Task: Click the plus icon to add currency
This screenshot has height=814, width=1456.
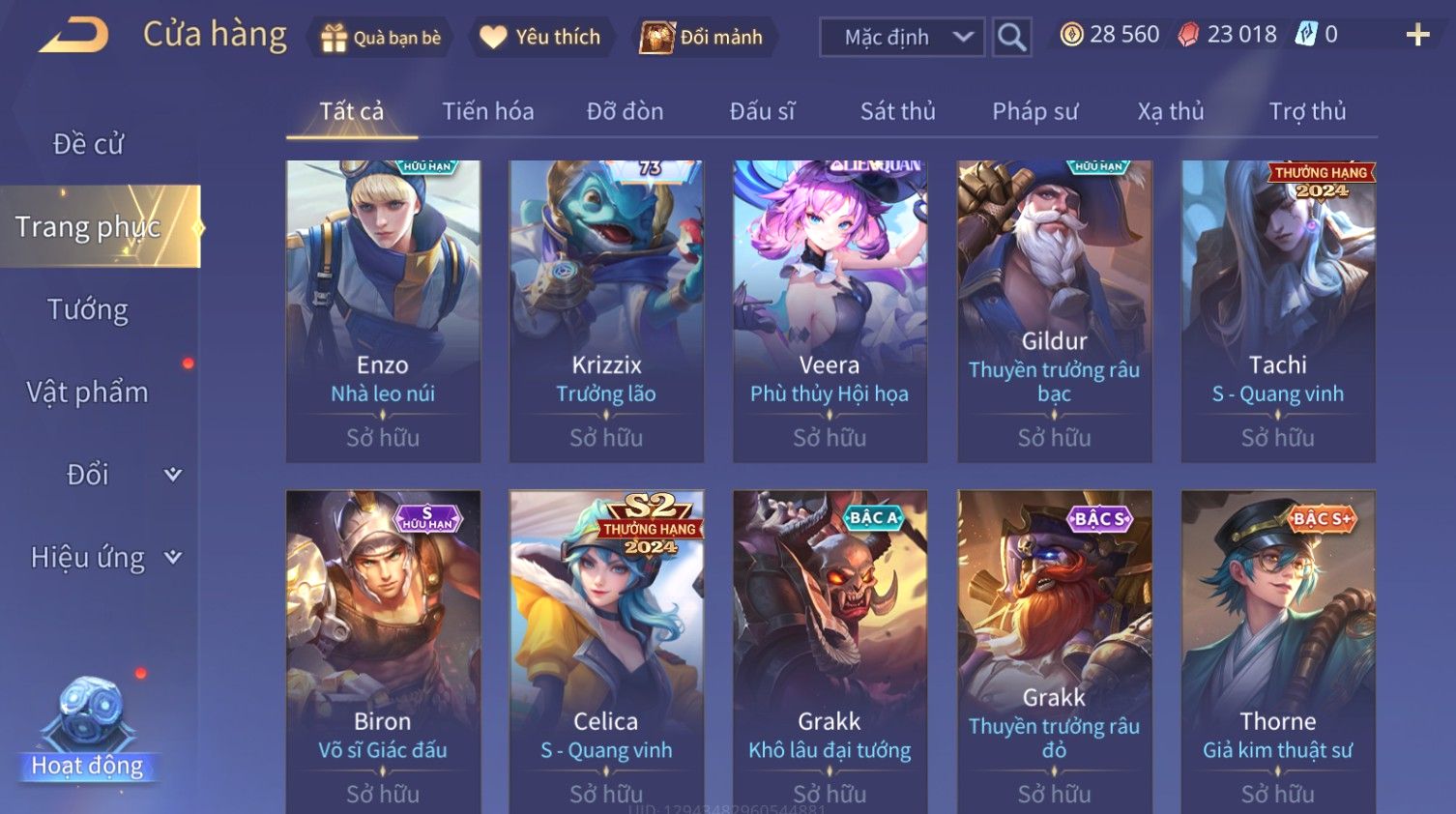Action: (x=1417, y=36)
